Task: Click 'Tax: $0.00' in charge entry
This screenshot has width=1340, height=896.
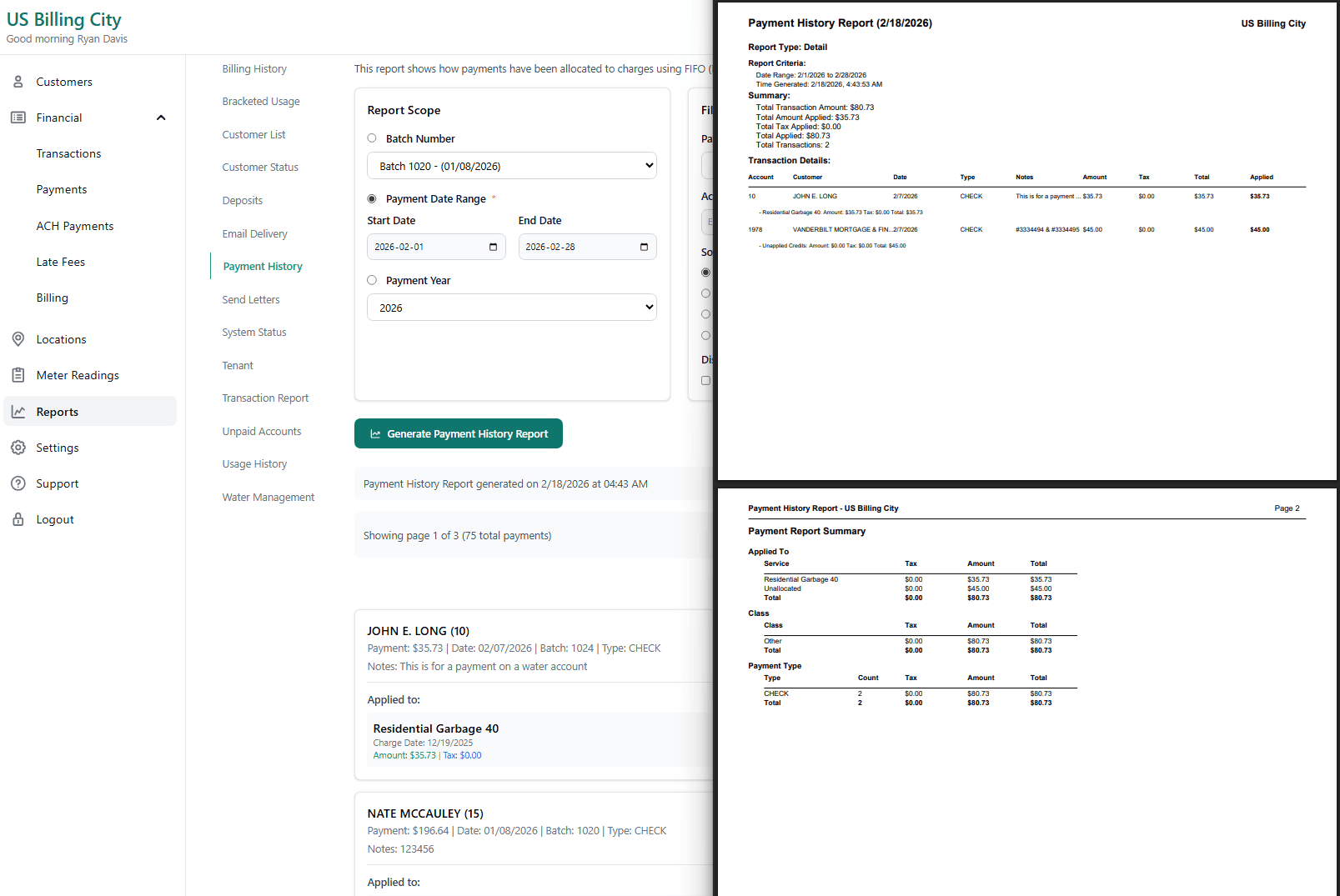Action: click(x=462, y=755)
